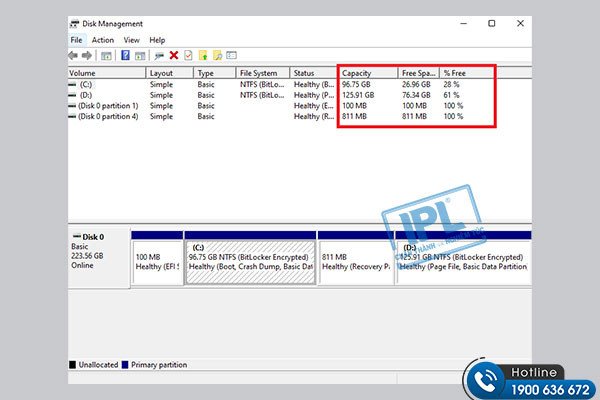Open the View menu

pos(131,40)
